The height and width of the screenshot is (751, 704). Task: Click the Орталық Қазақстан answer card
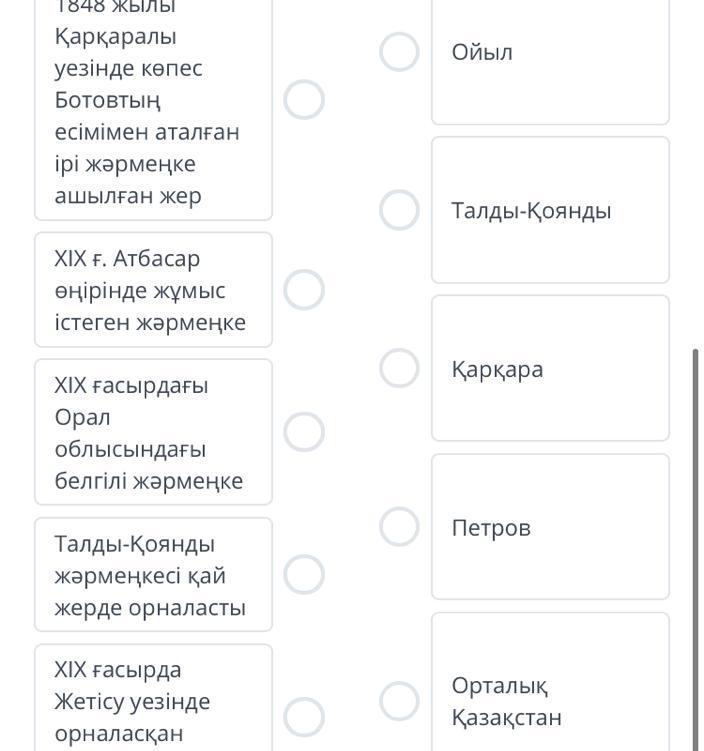point(550,690)
